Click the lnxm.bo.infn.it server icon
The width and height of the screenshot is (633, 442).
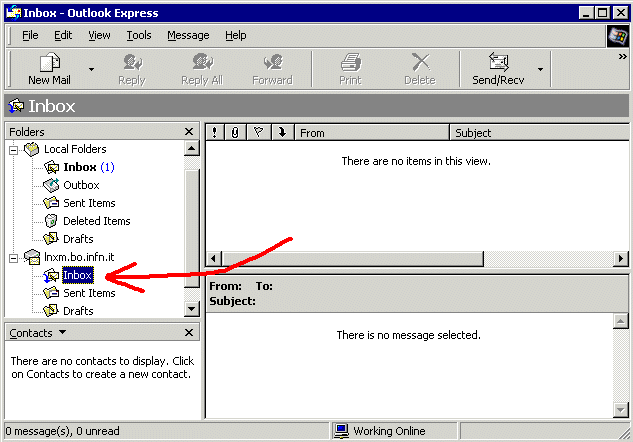(32, 257)
